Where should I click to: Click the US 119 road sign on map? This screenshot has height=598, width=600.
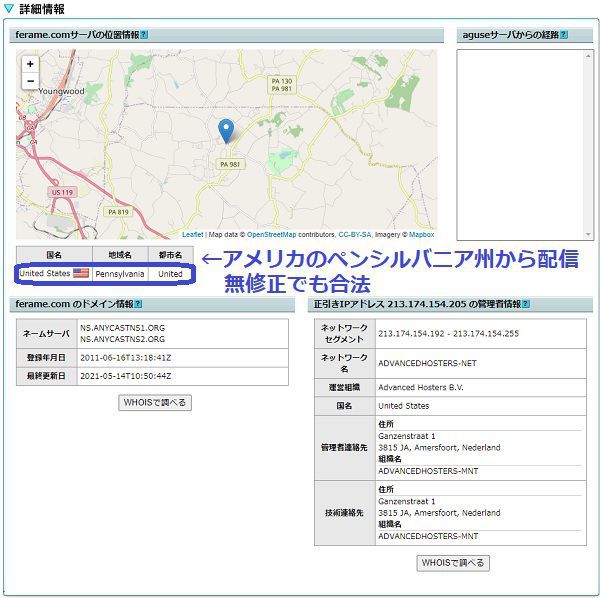pyautogui.click(x=62, y=191)
